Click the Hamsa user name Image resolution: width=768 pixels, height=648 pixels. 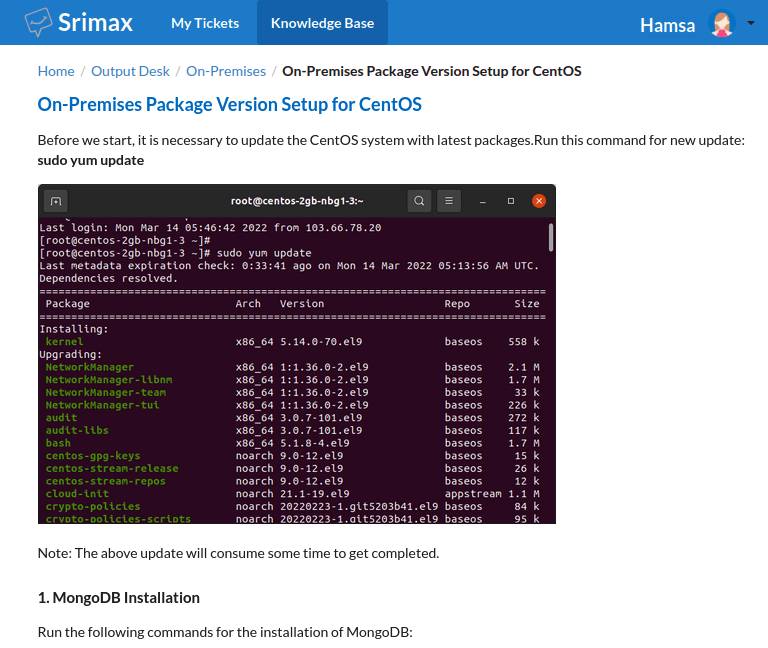click(x=667, y=25)
